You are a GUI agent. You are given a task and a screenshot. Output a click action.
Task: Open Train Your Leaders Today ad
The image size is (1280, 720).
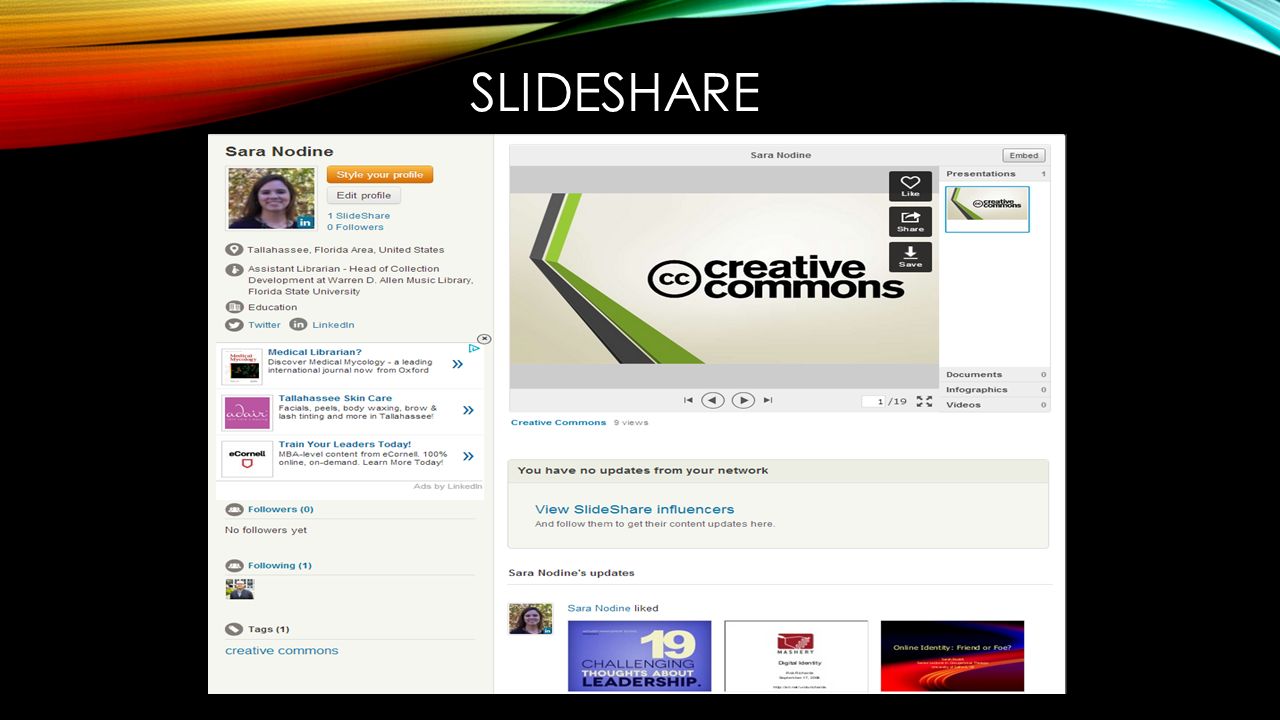pyautogui.click(x=345, y=444)
